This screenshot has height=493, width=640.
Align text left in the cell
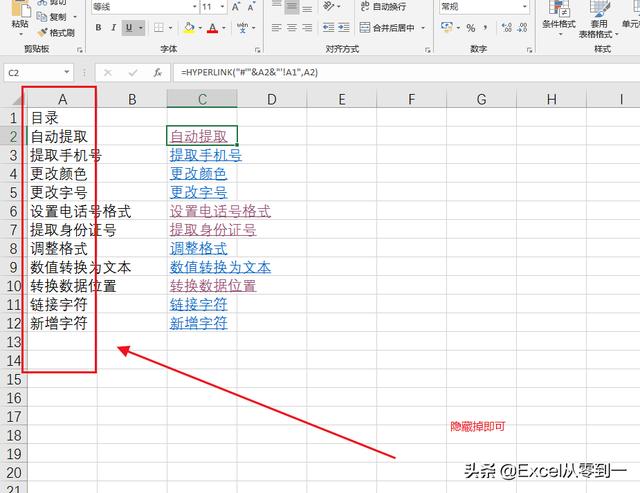click(277, 28)
